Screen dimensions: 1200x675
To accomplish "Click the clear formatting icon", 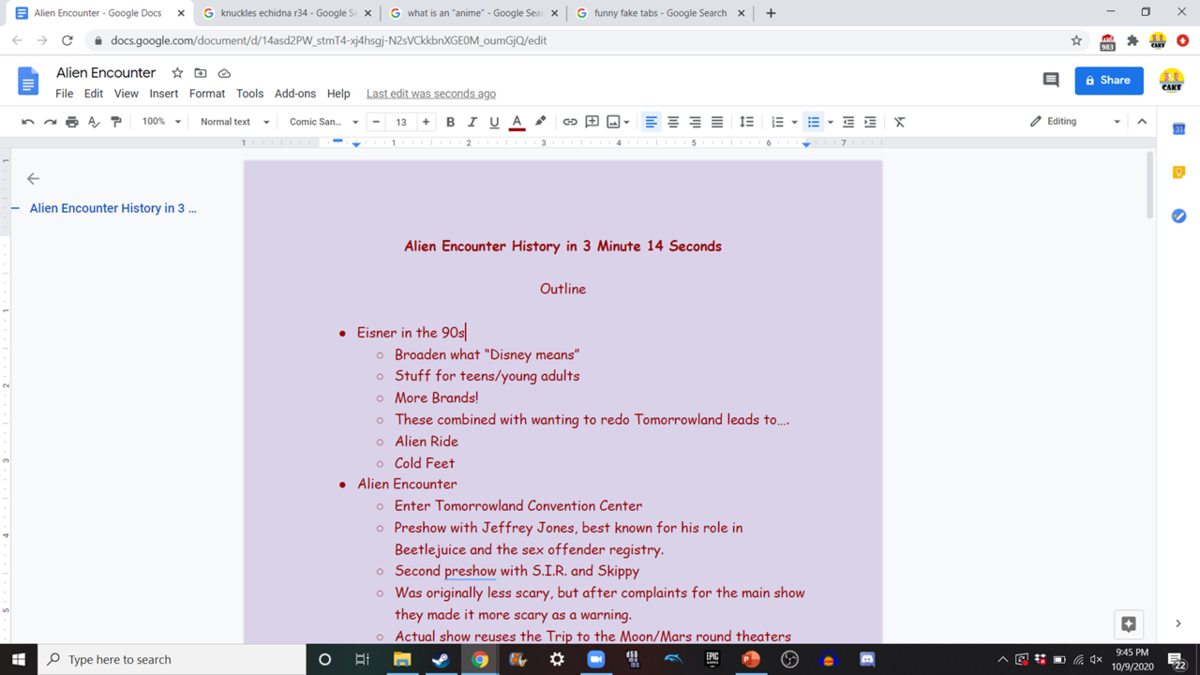I will tap(899, 122).
